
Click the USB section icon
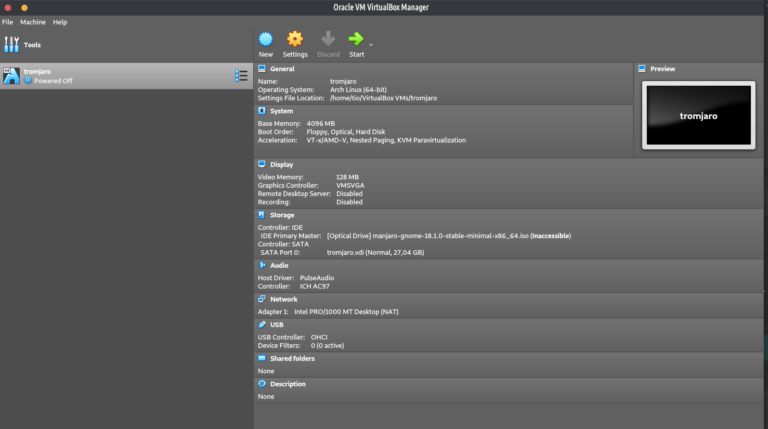tap(262, 324)
